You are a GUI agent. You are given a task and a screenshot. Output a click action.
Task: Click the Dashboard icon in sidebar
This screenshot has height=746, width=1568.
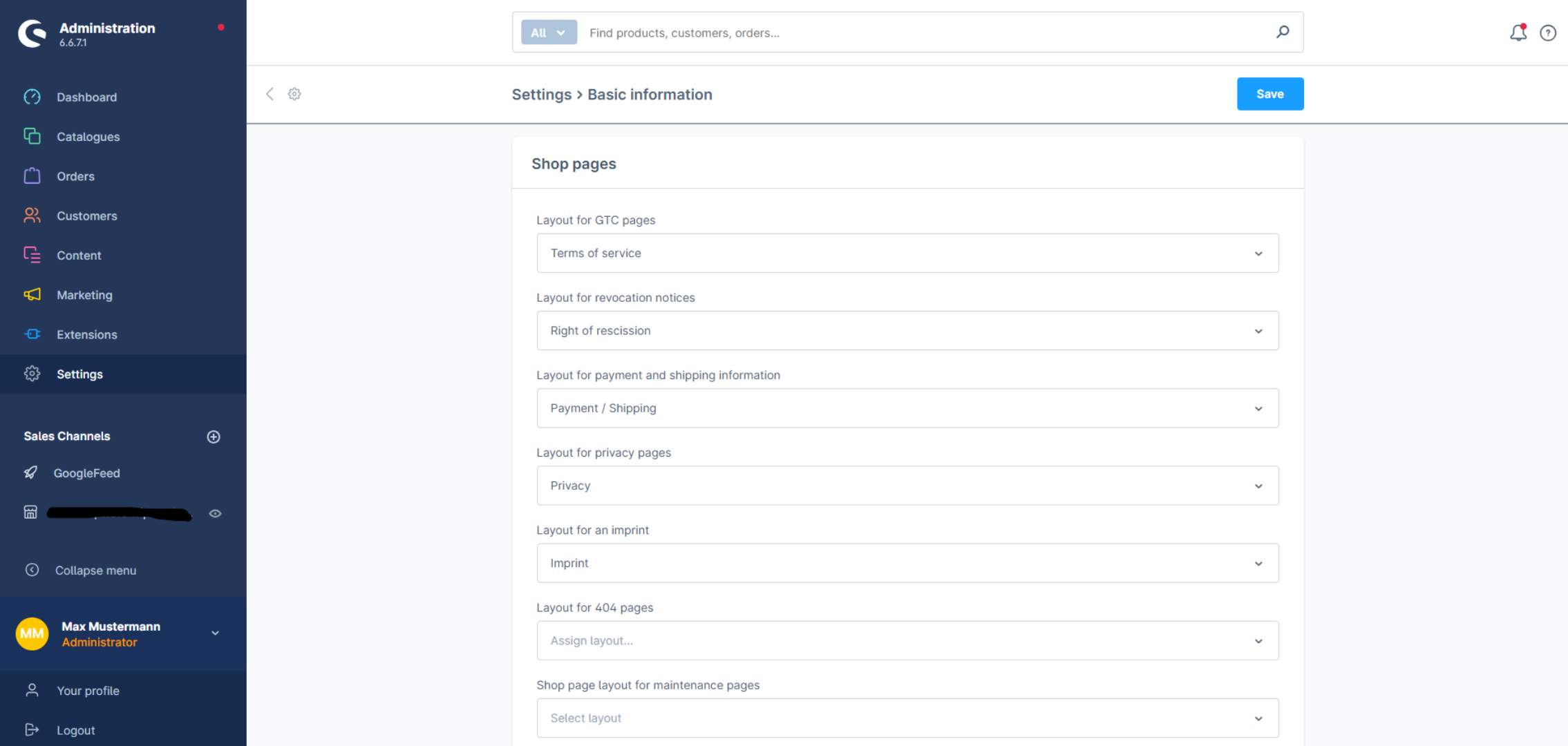pos(31,96)
